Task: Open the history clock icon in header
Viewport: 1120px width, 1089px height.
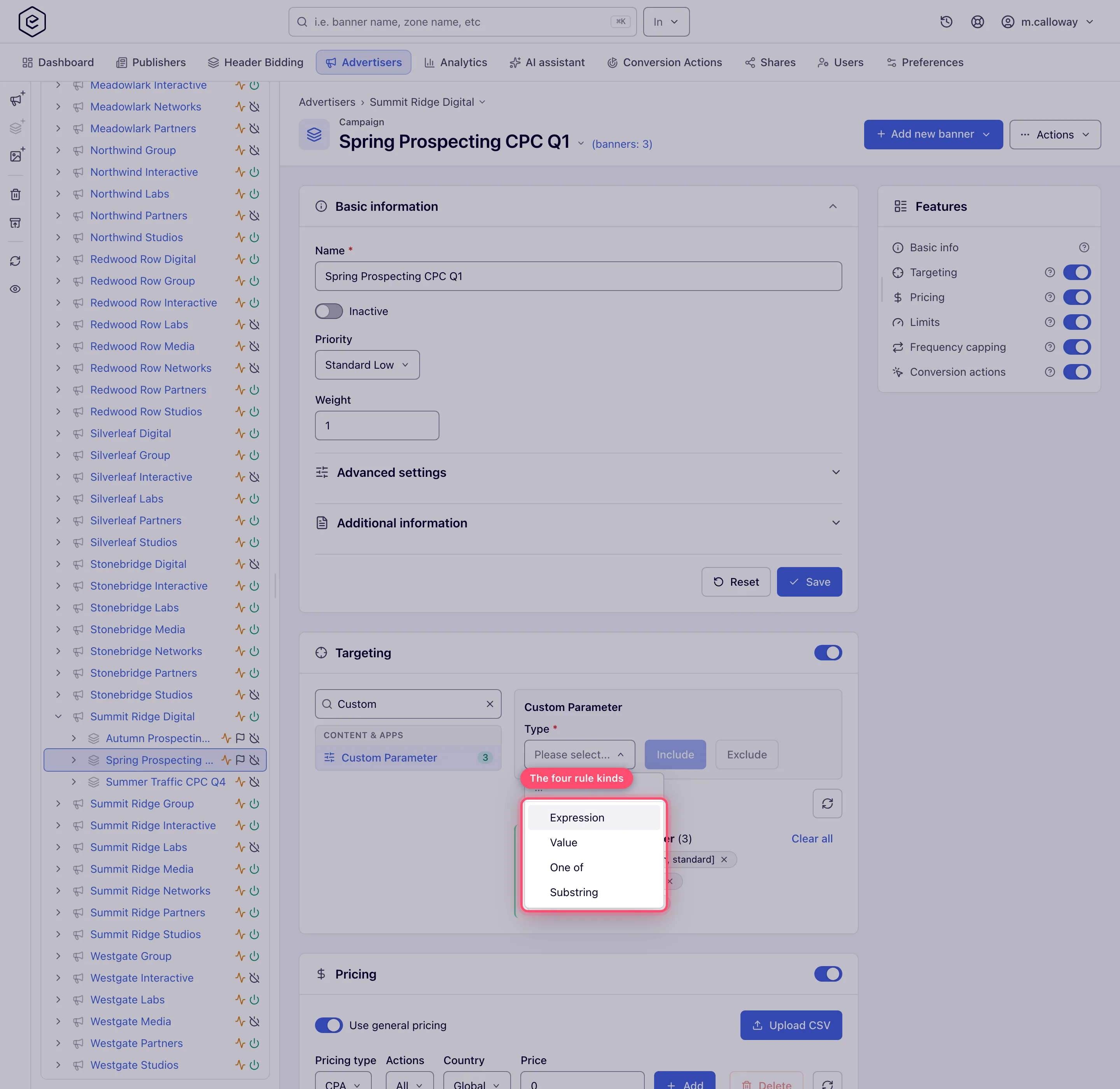Action: 946,22
